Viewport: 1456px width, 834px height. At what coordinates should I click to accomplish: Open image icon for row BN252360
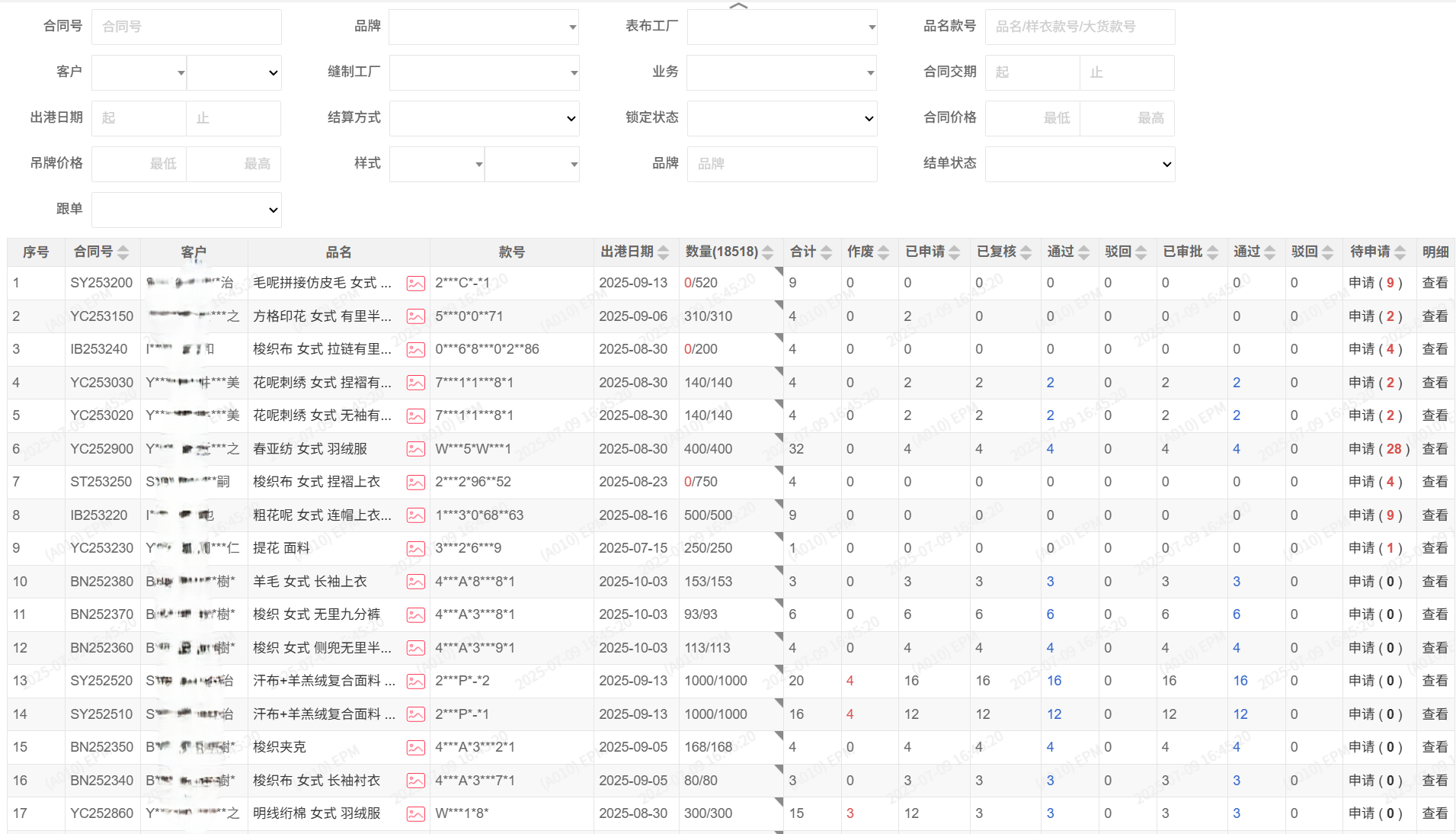click(x=415, y=648)
